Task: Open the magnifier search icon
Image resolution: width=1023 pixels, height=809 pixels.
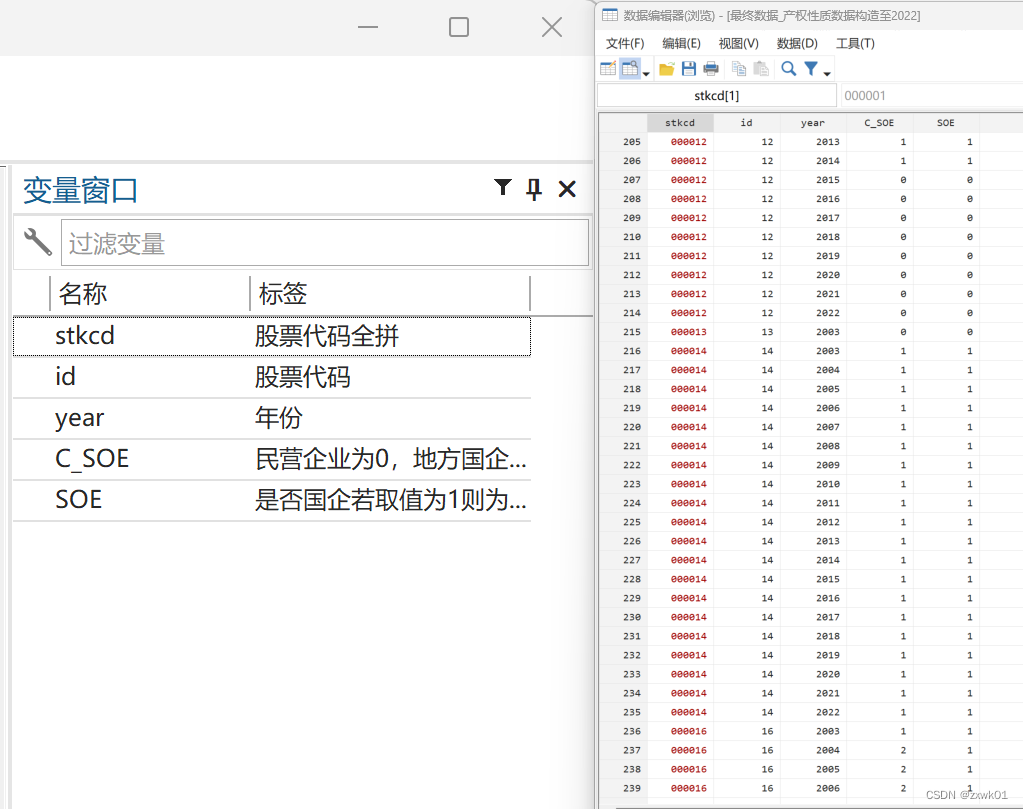Action: [x=789, y=69]
